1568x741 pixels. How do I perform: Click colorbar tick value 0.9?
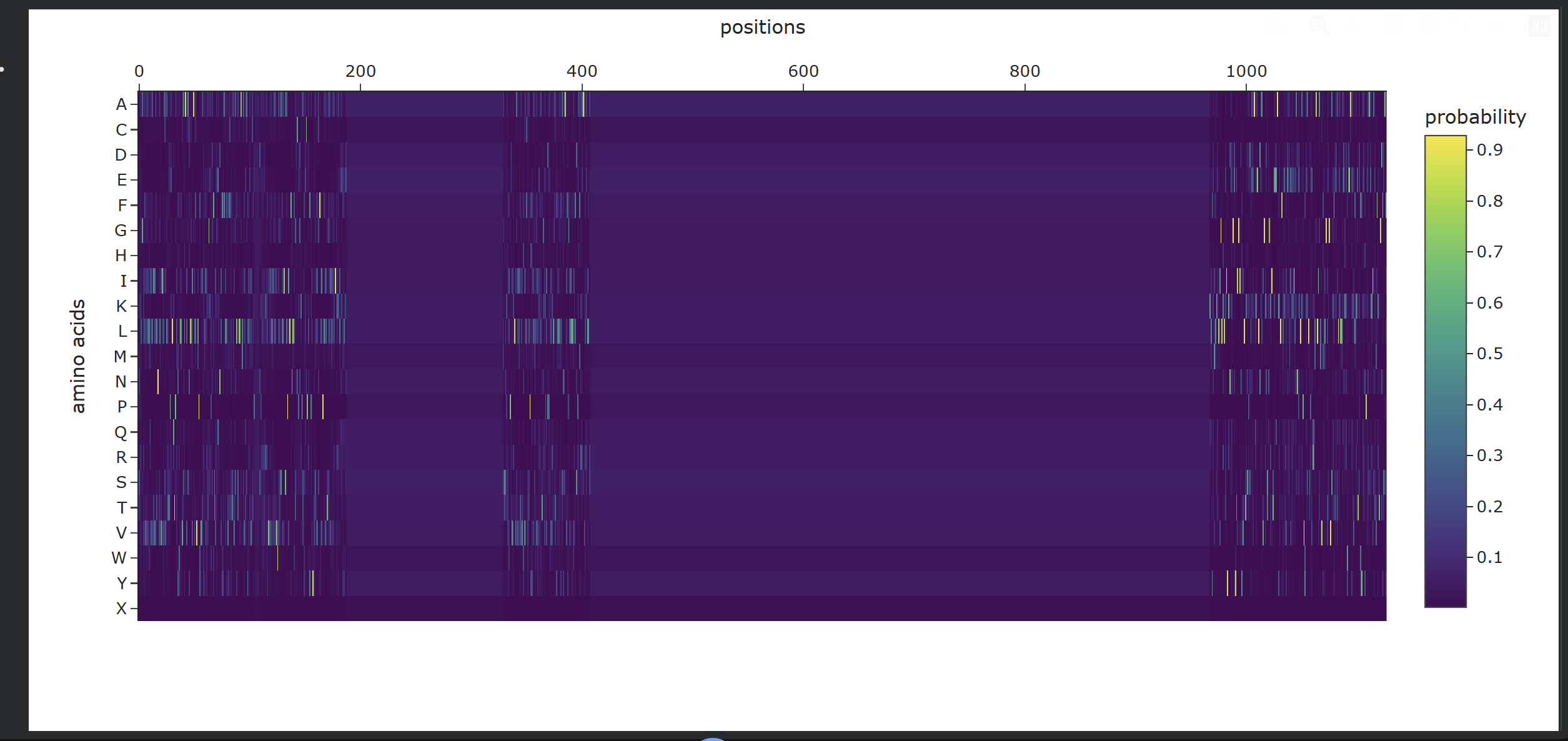[1489, 150]
